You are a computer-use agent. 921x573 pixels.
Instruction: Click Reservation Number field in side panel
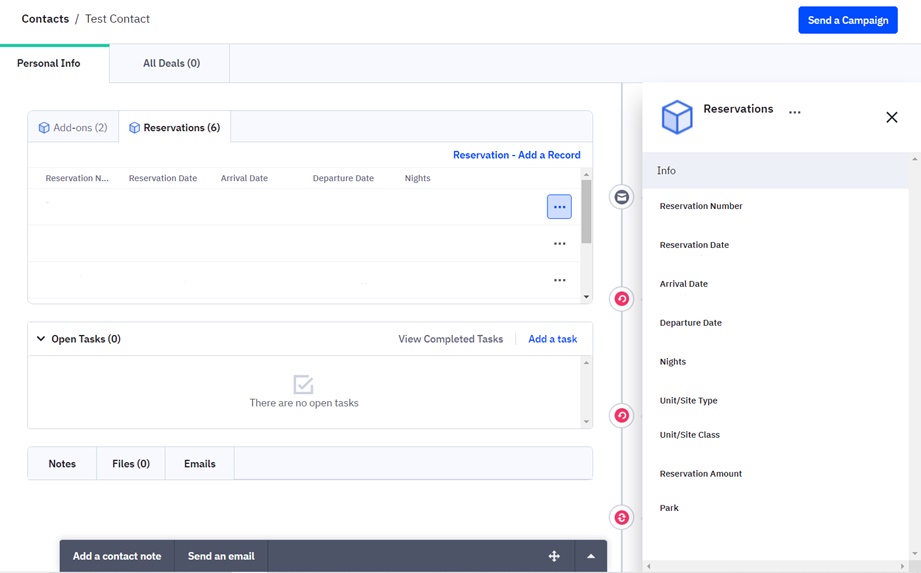[701, 206]
